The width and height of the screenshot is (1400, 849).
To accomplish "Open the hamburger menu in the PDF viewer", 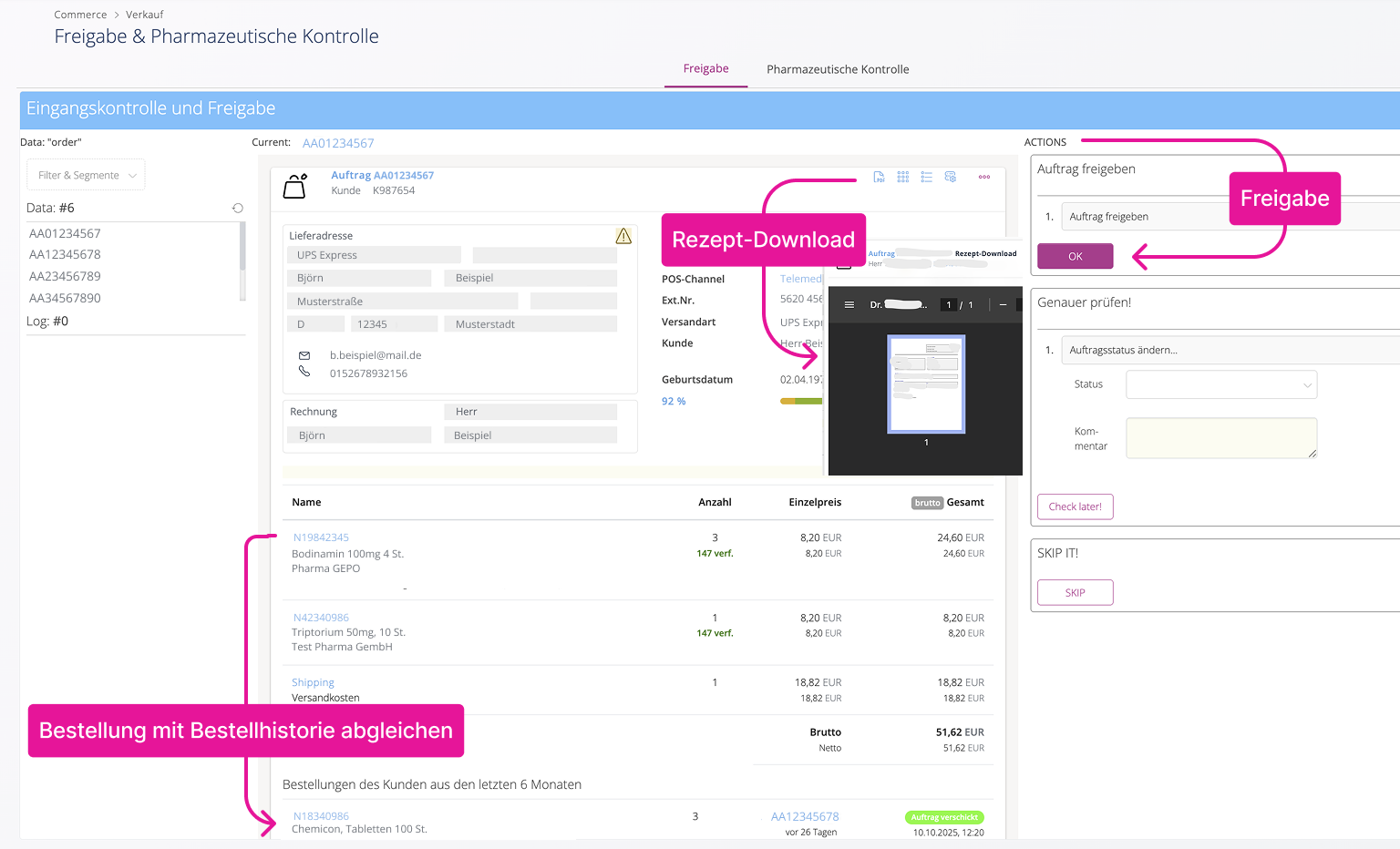I will pos(849,305).
